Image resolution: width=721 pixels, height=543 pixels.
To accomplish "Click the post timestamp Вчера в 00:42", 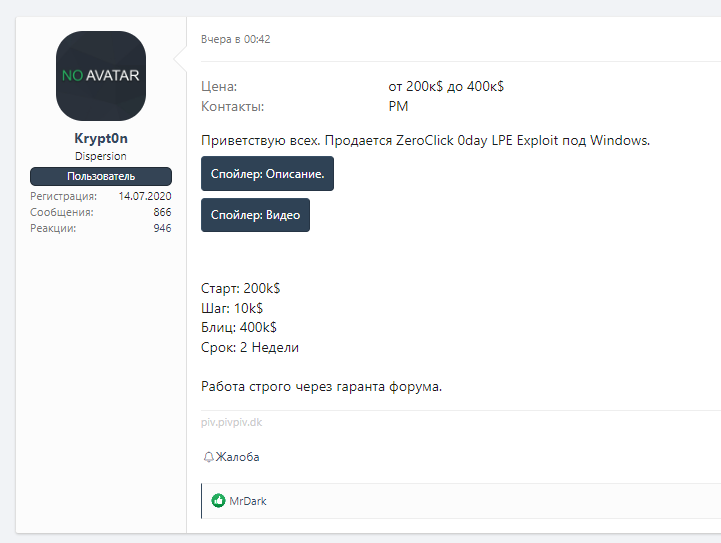I will coord(235,40).
